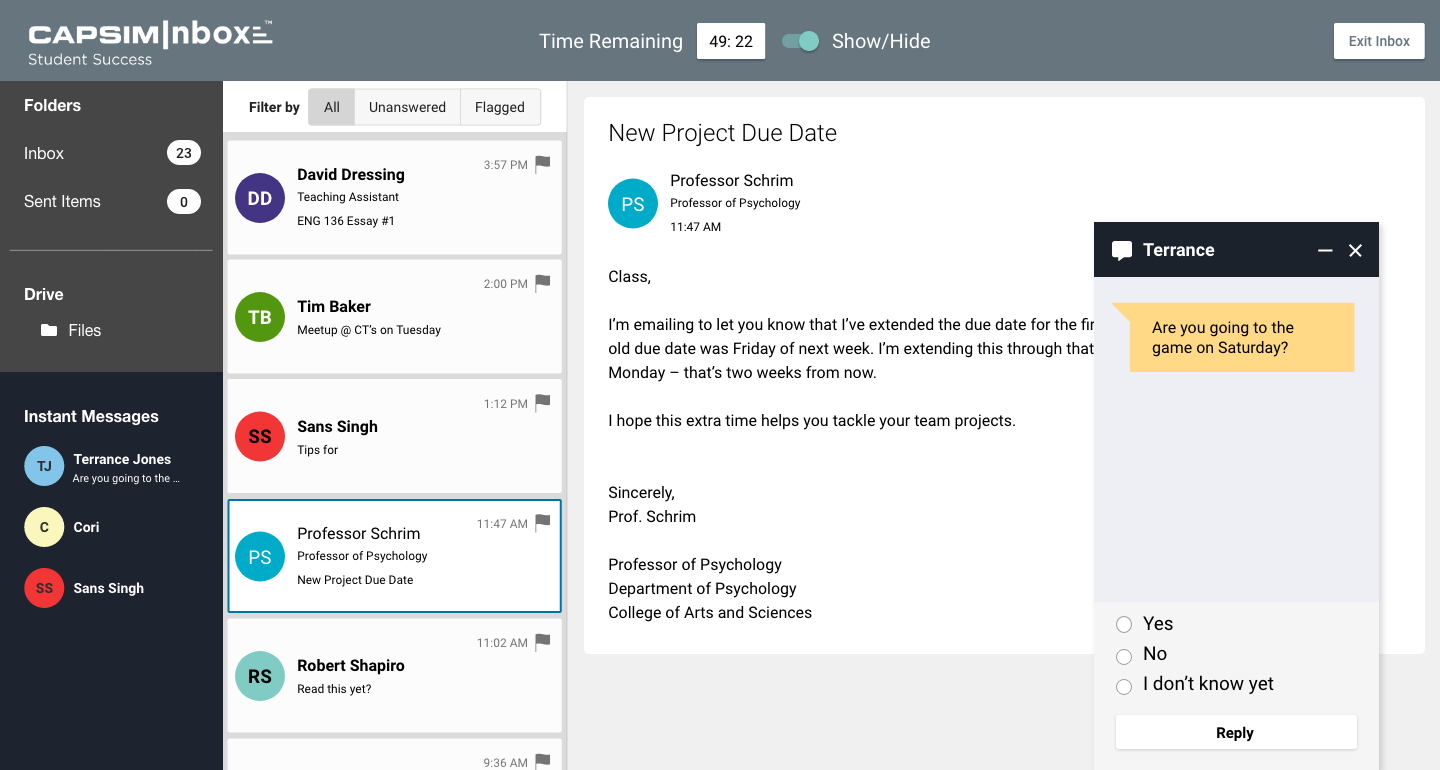Click the PS sender avatar in open message
This screenshot has height=770, width=1440.
point(633,204)
